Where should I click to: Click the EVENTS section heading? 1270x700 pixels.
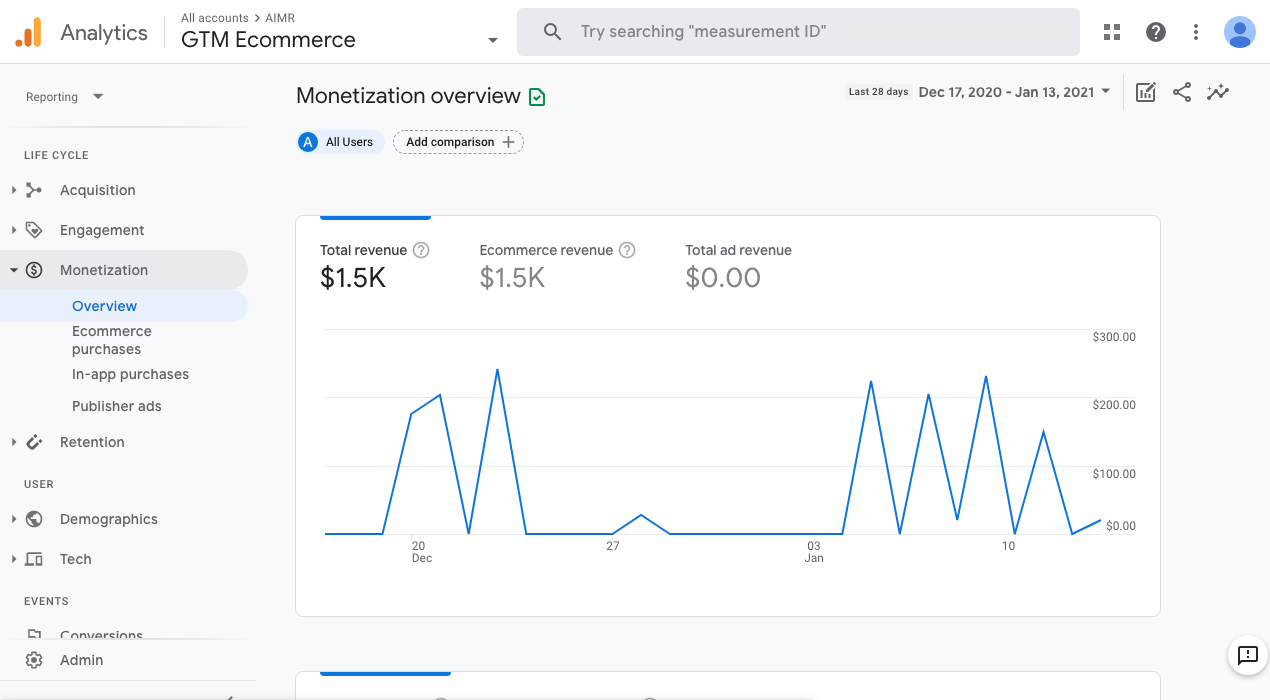46,601
